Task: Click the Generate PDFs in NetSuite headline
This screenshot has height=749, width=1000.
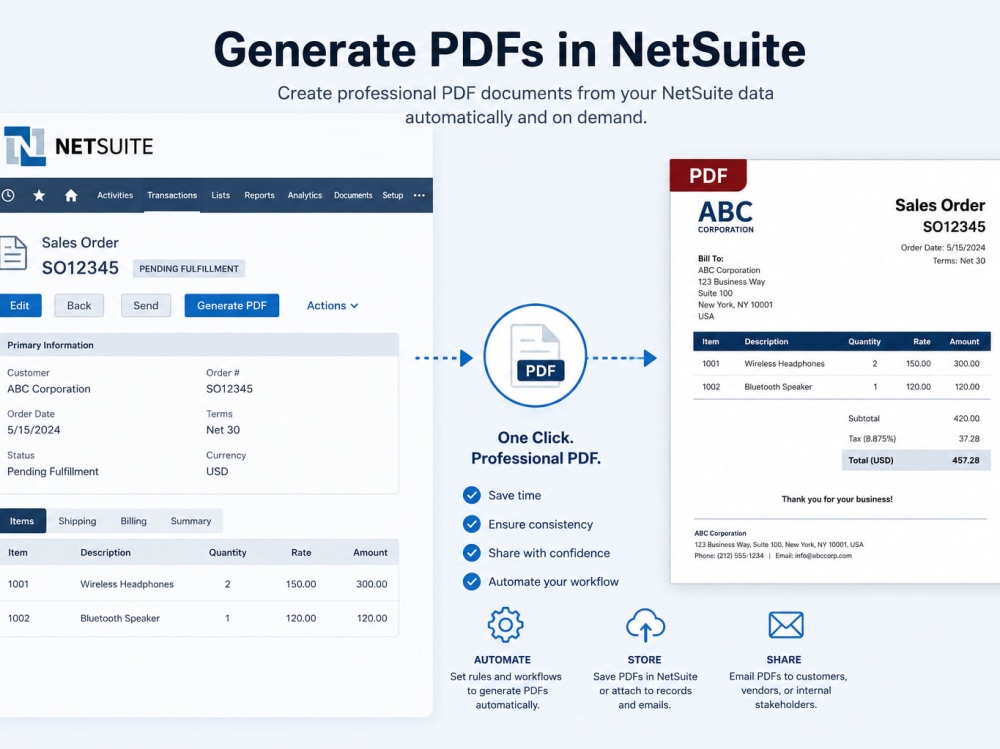Action: pyautogui.click(x=510, y=50)
